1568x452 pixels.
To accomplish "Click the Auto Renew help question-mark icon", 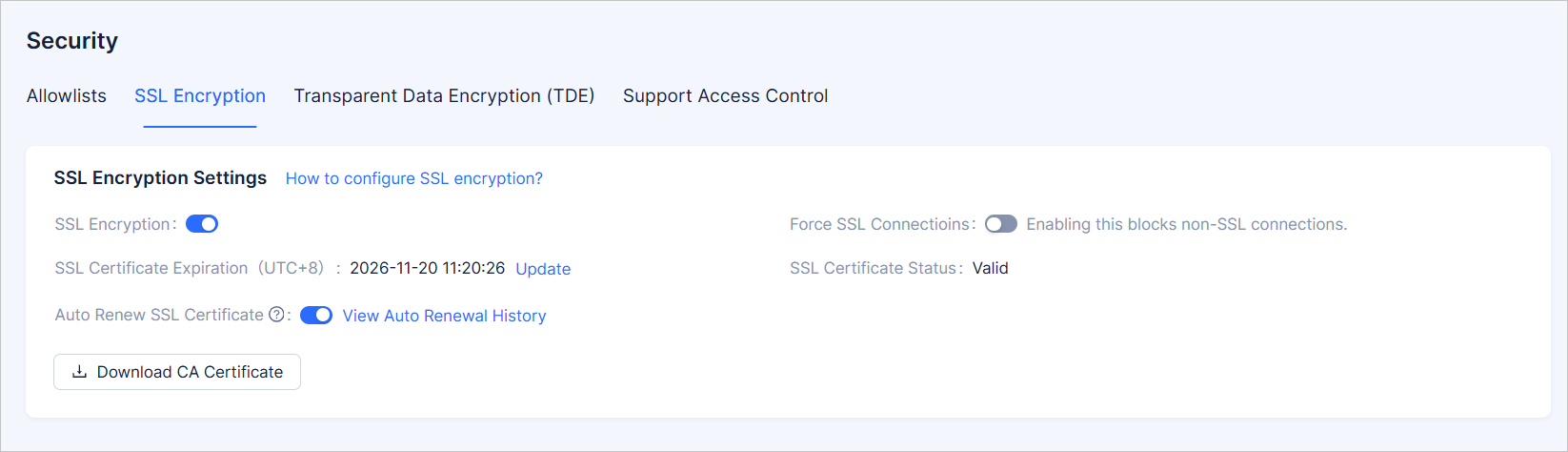I will (x=276, y=315).
